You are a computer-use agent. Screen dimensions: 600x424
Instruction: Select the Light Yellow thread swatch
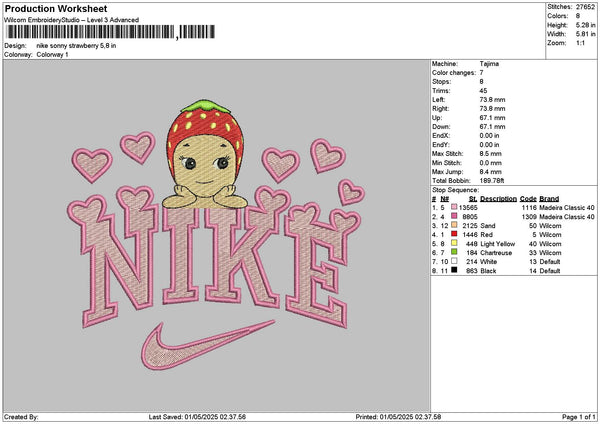[x=453, y=244]
